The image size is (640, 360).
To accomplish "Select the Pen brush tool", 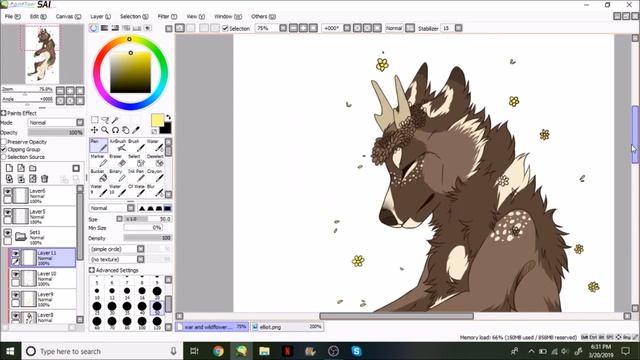I will click(98, 145).
